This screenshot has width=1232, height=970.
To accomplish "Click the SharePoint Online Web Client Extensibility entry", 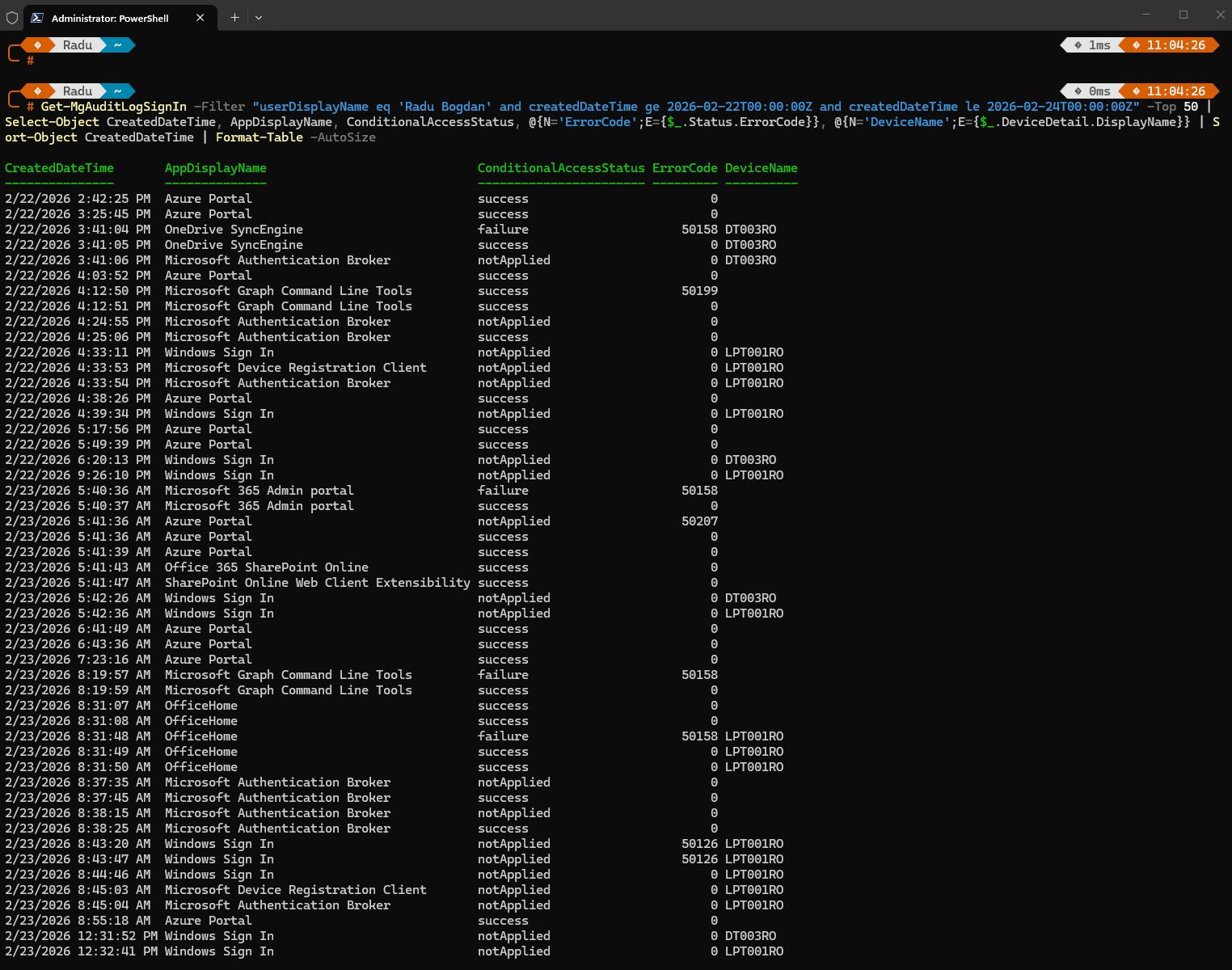I will click(x=317, y=583).
